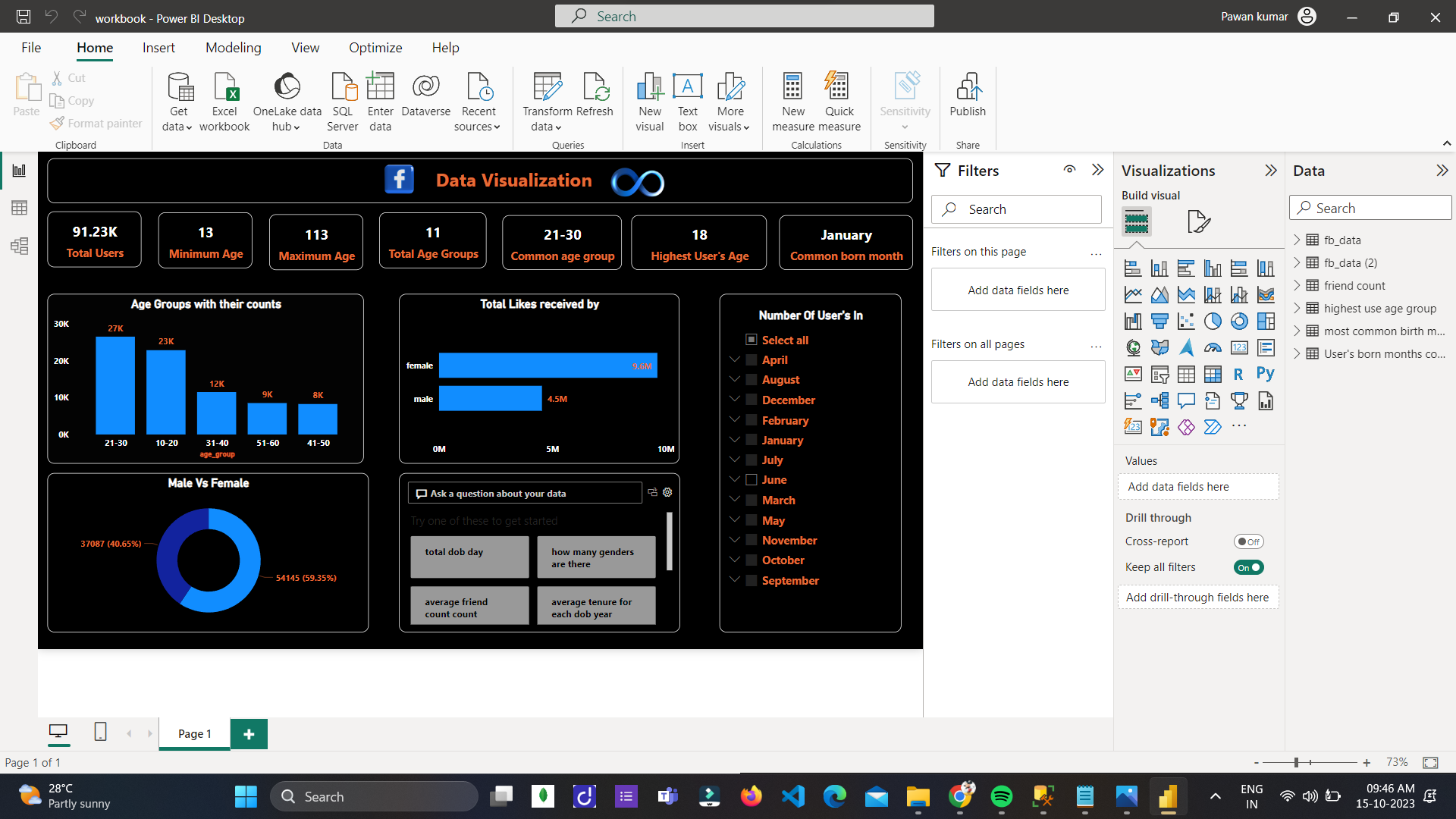The width and height of the screenshot is (1456, 819).
Task: Select the Python visual icon
Action: tap(1265, 374)
